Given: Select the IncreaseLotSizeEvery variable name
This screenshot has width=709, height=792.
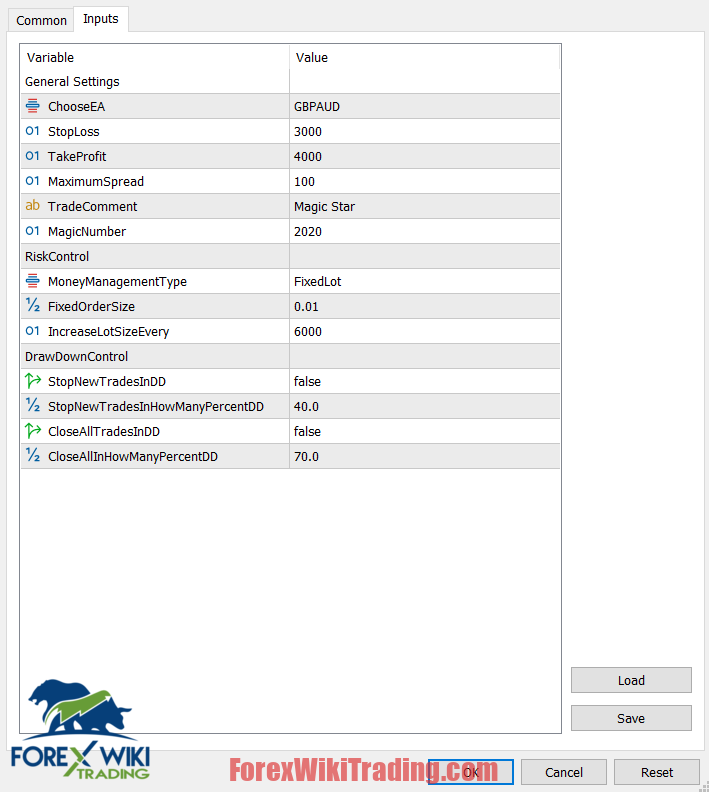Looking at the screenshot, I should click(109, 332).
